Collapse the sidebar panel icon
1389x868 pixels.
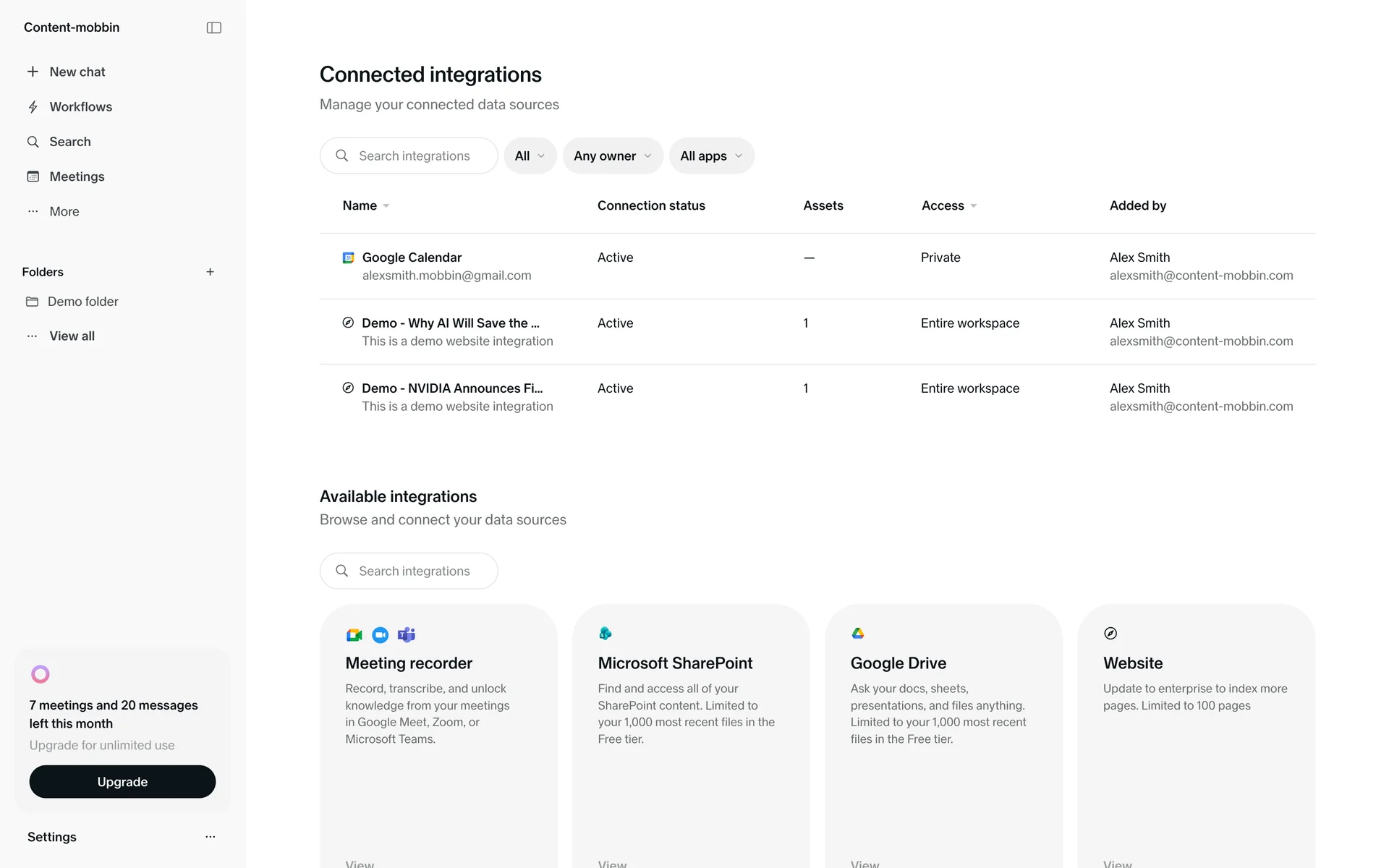point(213,27)
